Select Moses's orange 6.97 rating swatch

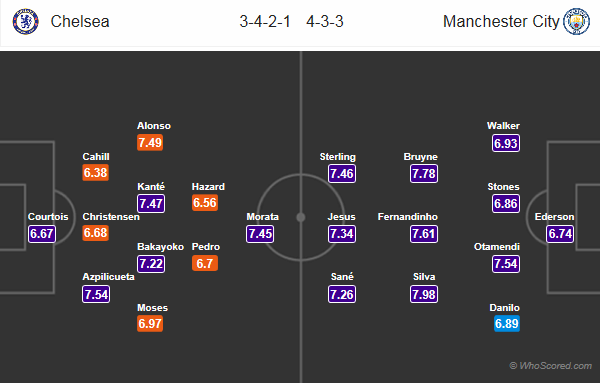150,324
